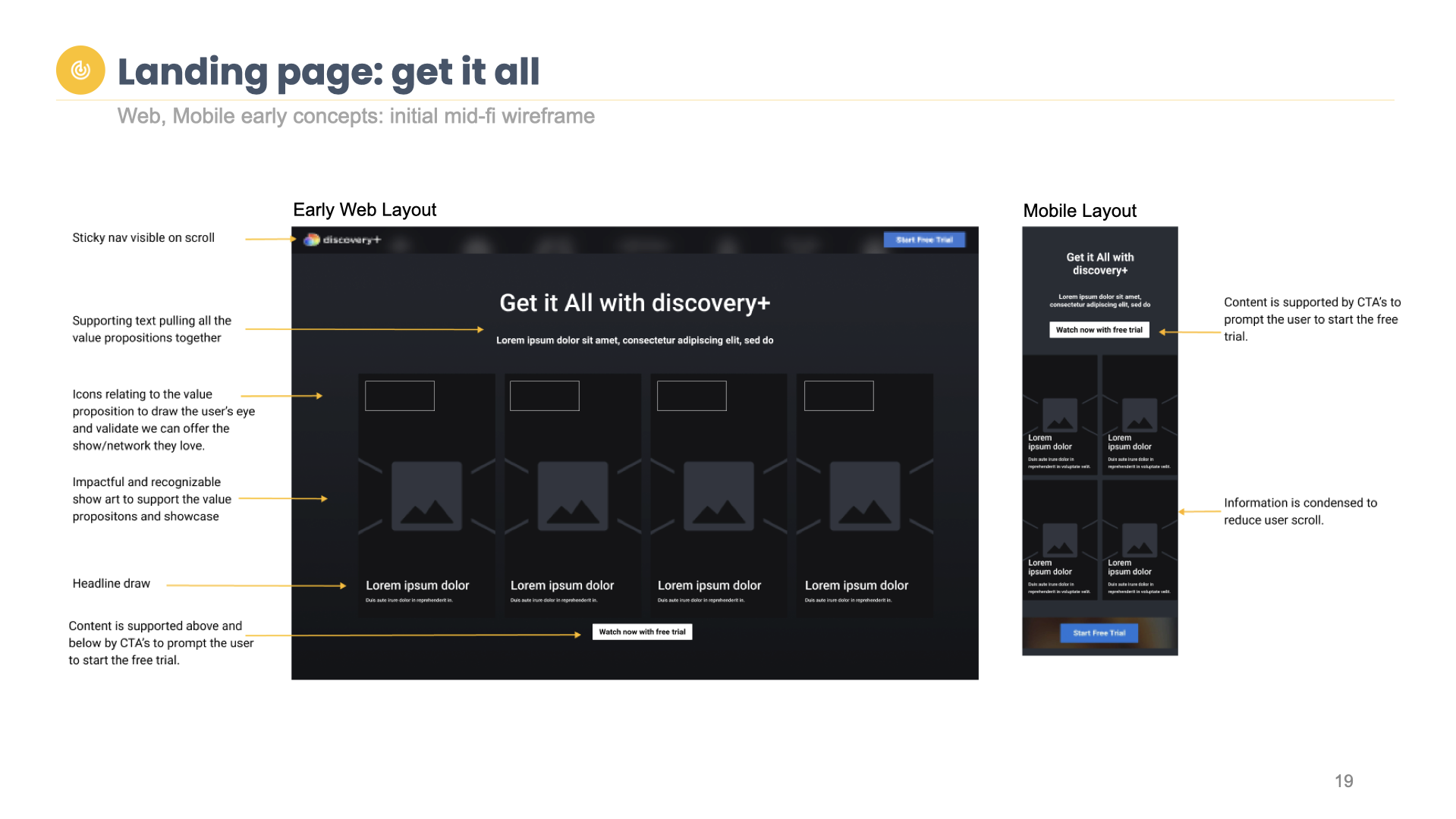This screenshot has height=819, width=1456.
Task: Click 'Sticky nav visible on scroll' annotation
Action: tap(143, 238)
